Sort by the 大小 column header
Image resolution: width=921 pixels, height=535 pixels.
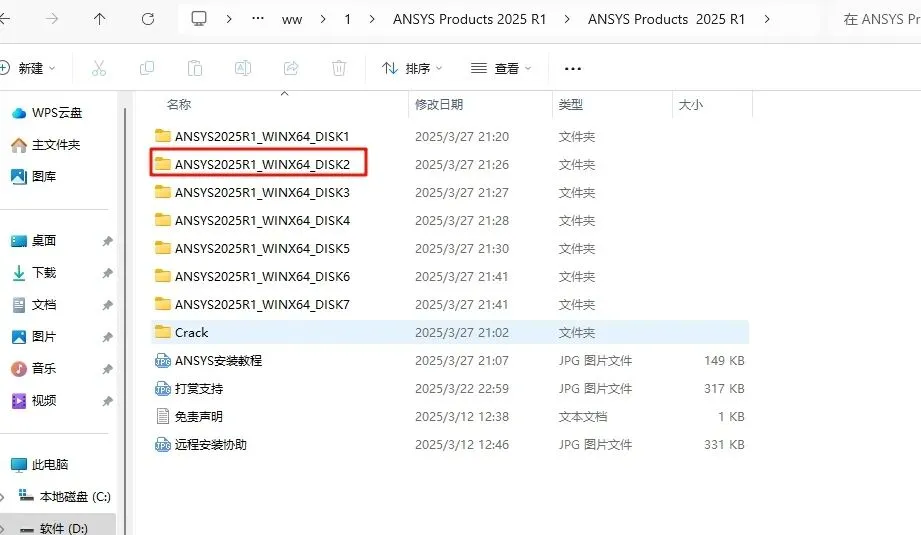click(691, 105)
